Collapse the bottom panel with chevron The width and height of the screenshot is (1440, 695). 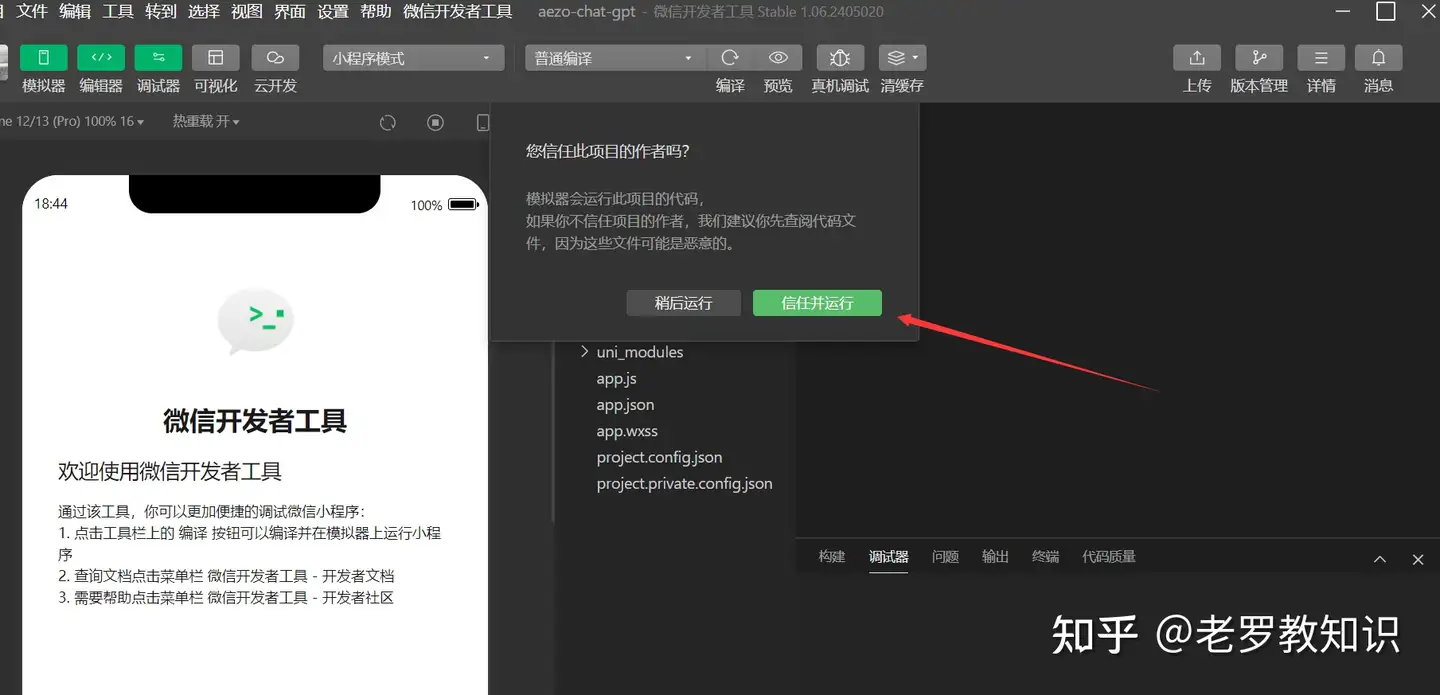point(1380,559)
